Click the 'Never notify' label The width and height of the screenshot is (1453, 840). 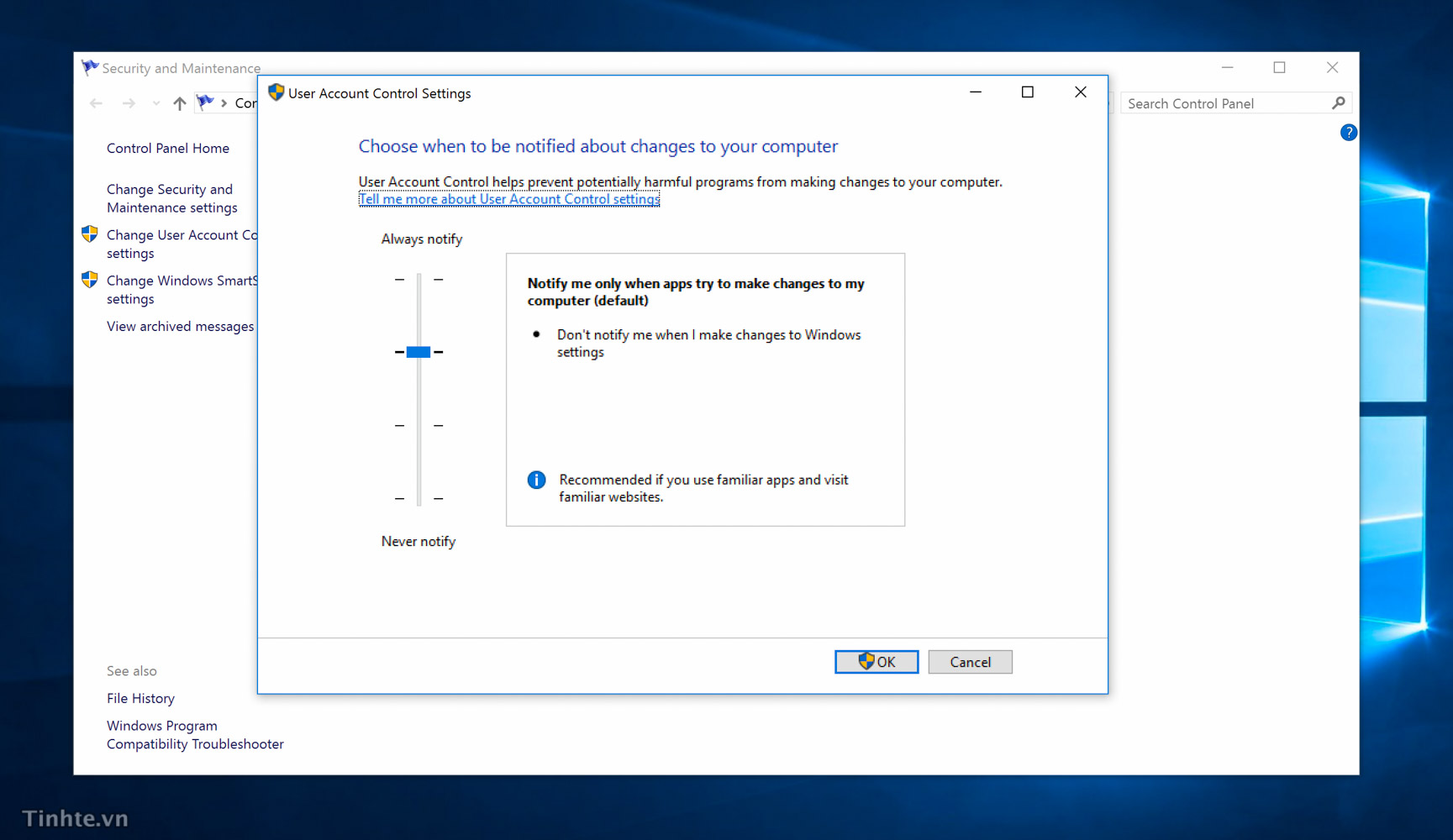(x=419, y=541)
